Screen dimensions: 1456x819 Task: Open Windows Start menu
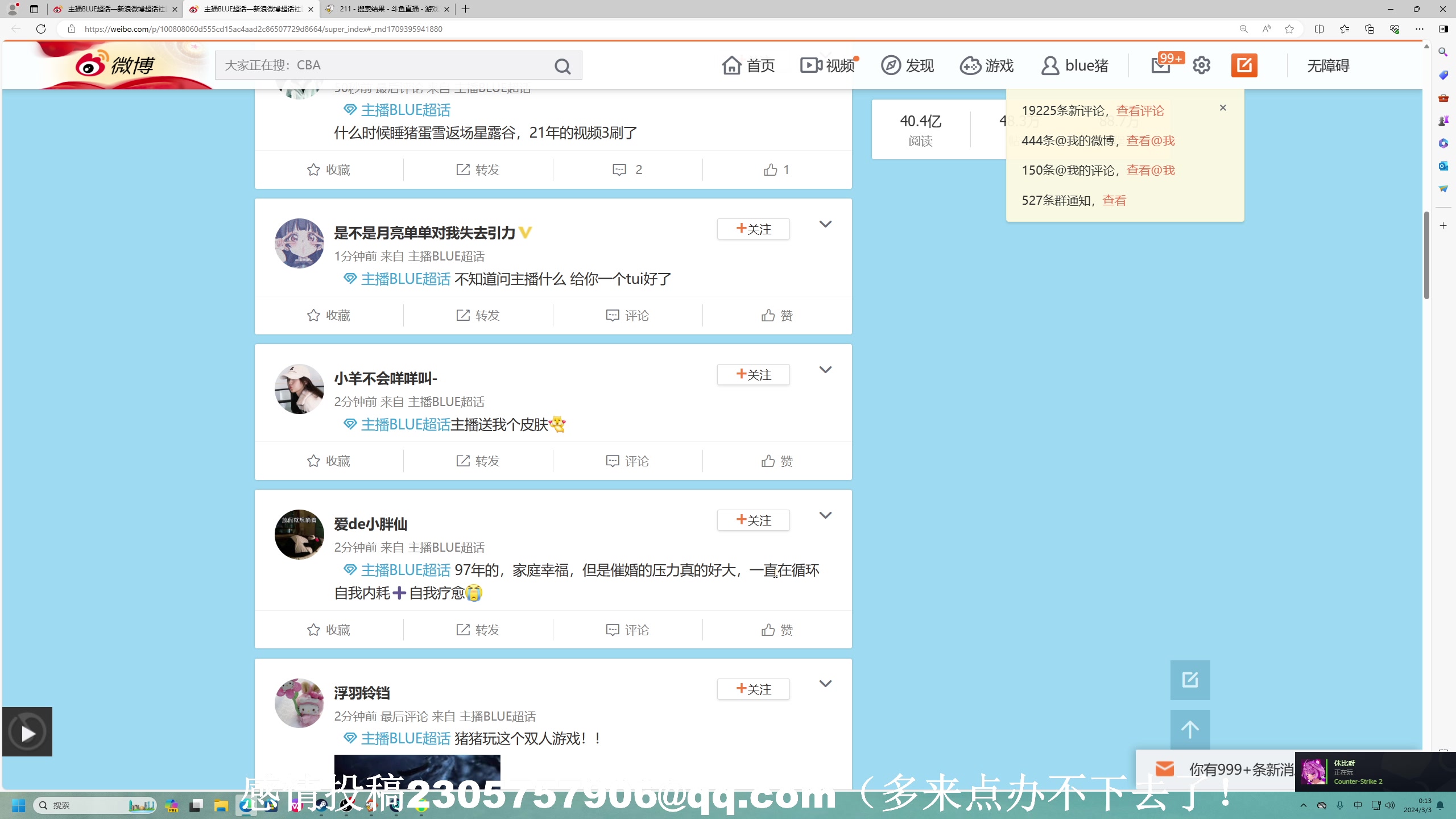coord(18,805)
